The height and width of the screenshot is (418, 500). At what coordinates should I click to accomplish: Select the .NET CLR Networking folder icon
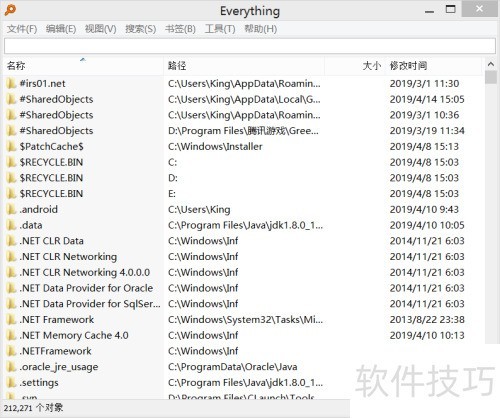coord(11,256)
